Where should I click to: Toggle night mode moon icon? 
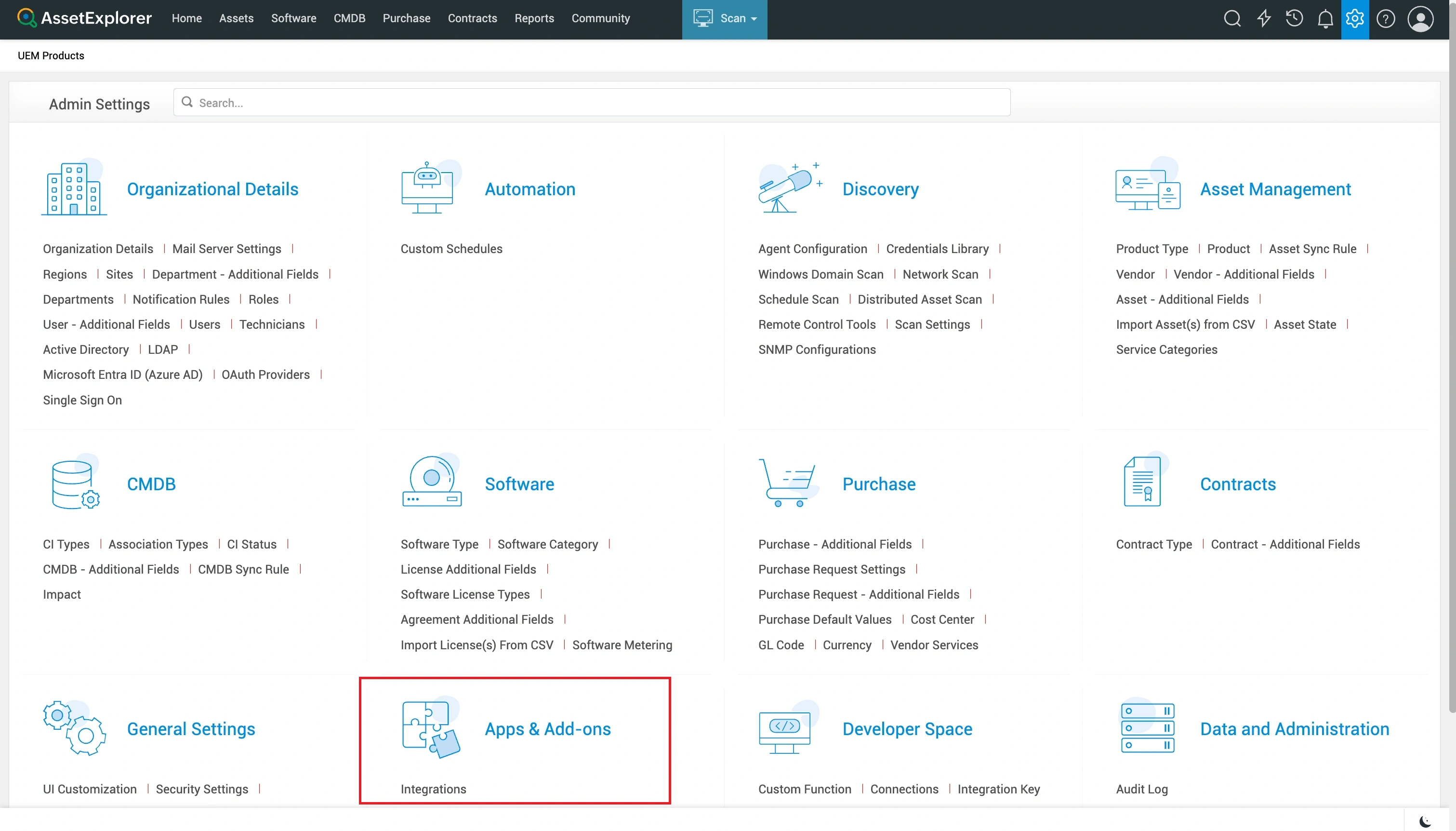(1425, 821)
